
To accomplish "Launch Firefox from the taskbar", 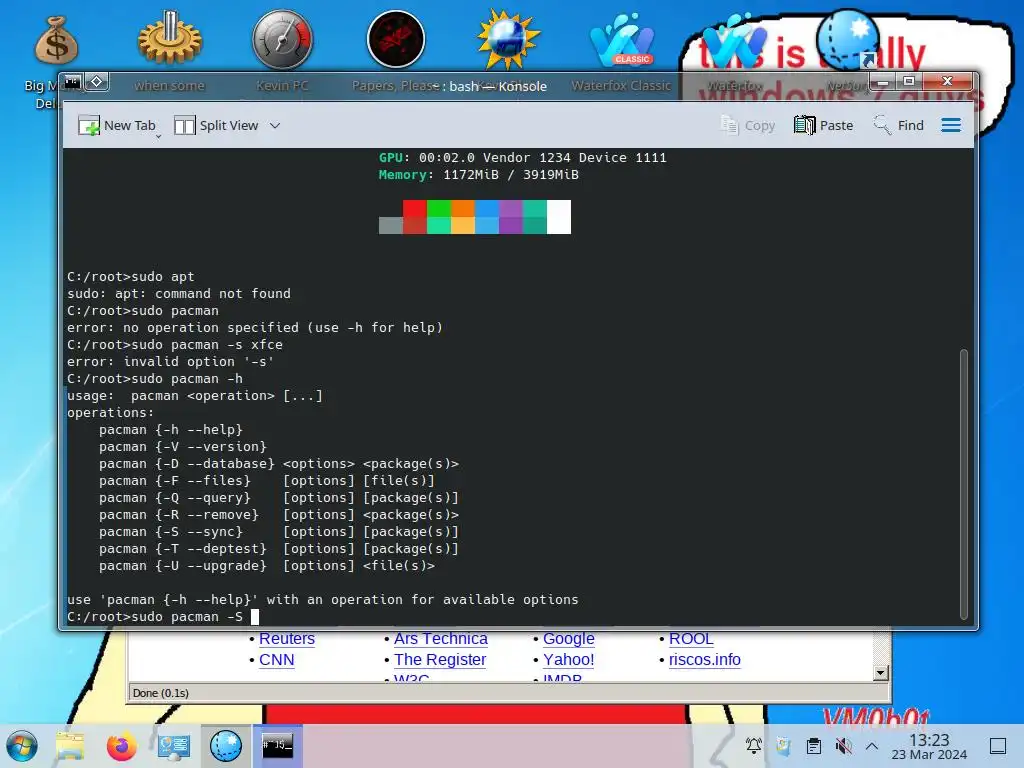I will (121, 746).
